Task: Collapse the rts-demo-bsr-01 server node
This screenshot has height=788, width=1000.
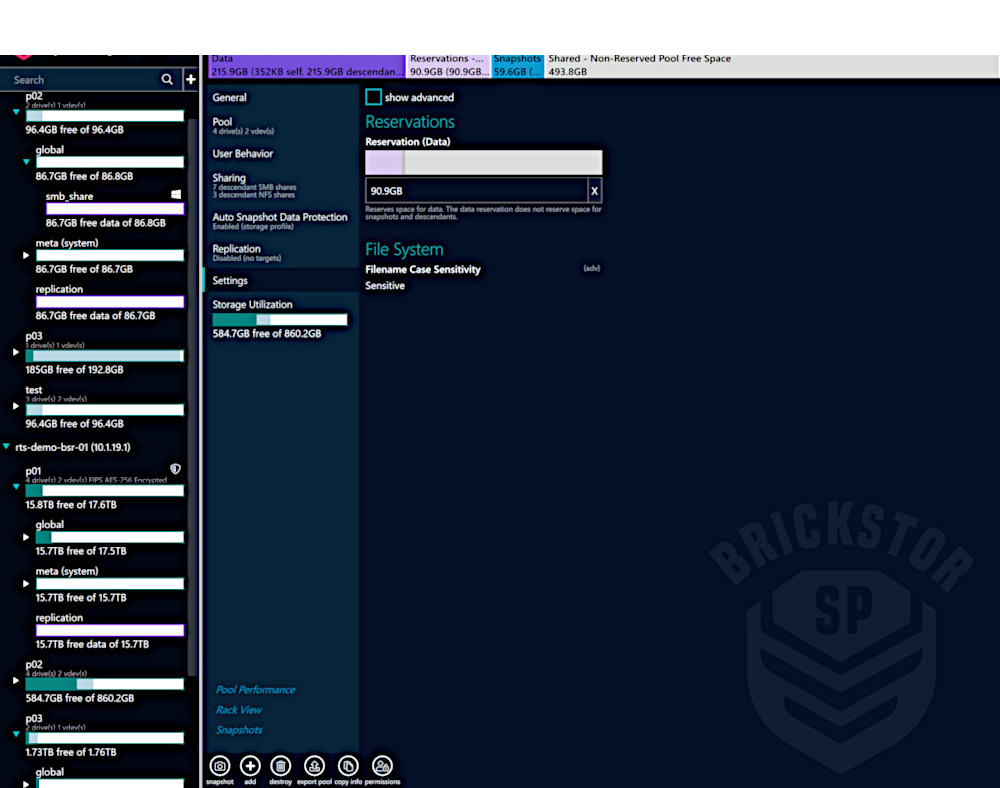Action: tap(7, 447)
